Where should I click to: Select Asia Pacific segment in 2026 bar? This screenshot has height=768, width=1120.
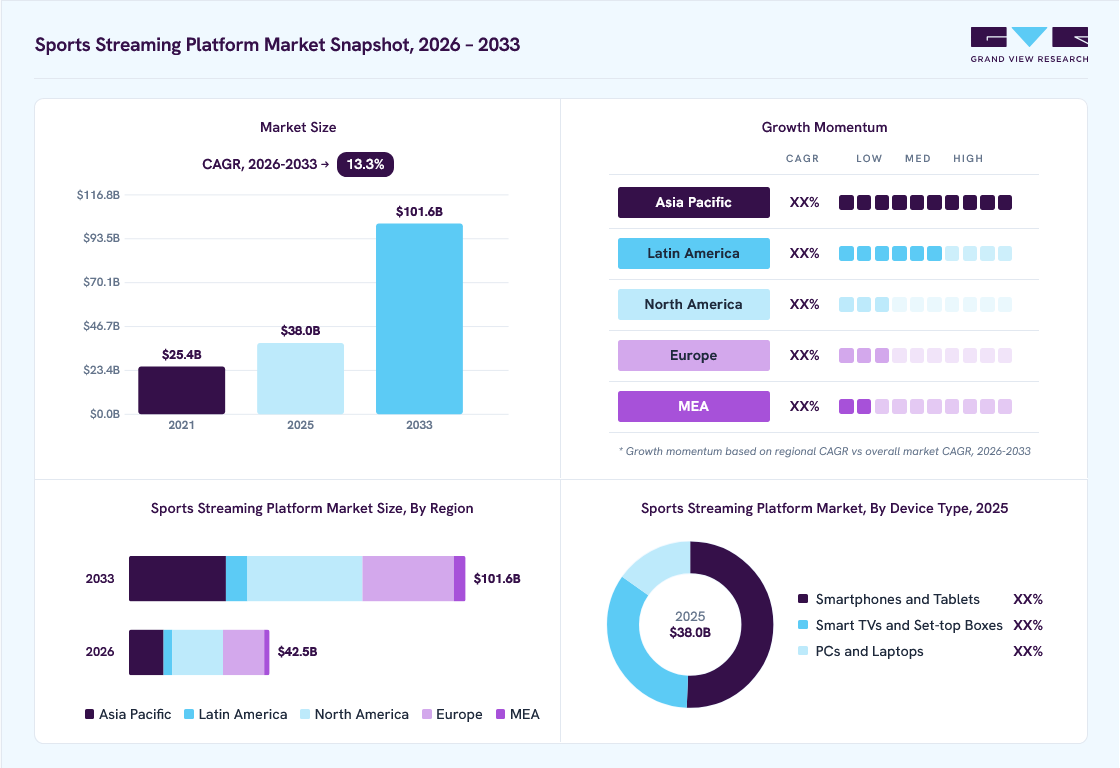point(146,652)
